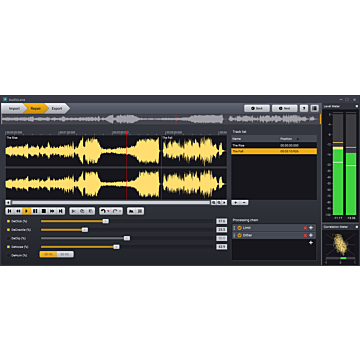The image size is (360, 360).
Task: Click the red playhead marker on the timeline
Action: 127,133
